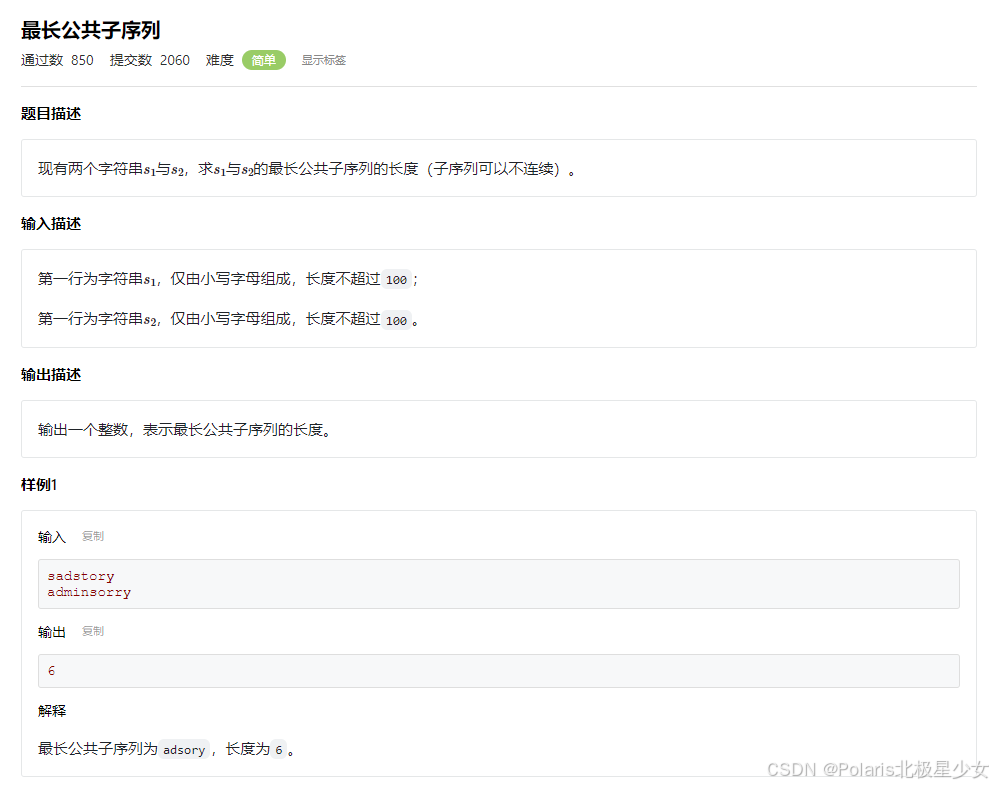The image size is (993, 787).
Task: Click the 输出一个整数 output description line
Action: click(184, 430)
